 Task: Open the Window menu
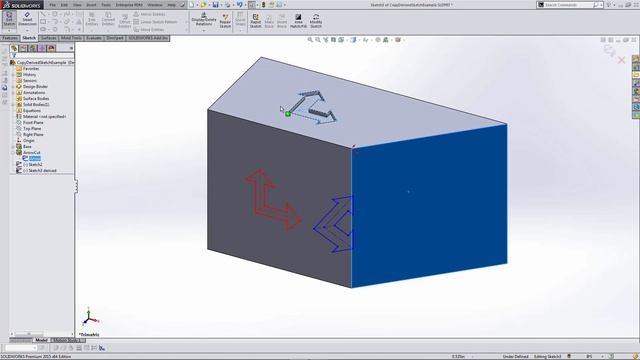155,5
